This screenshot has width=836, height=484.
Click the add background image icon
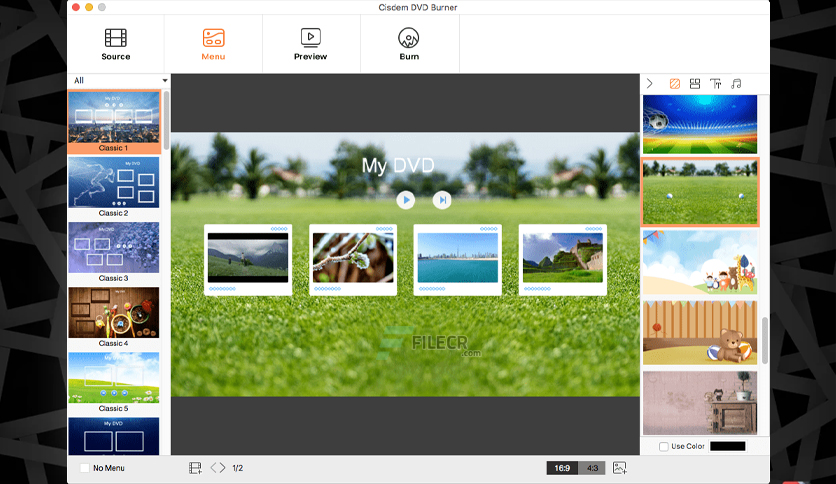pos(620,468)
